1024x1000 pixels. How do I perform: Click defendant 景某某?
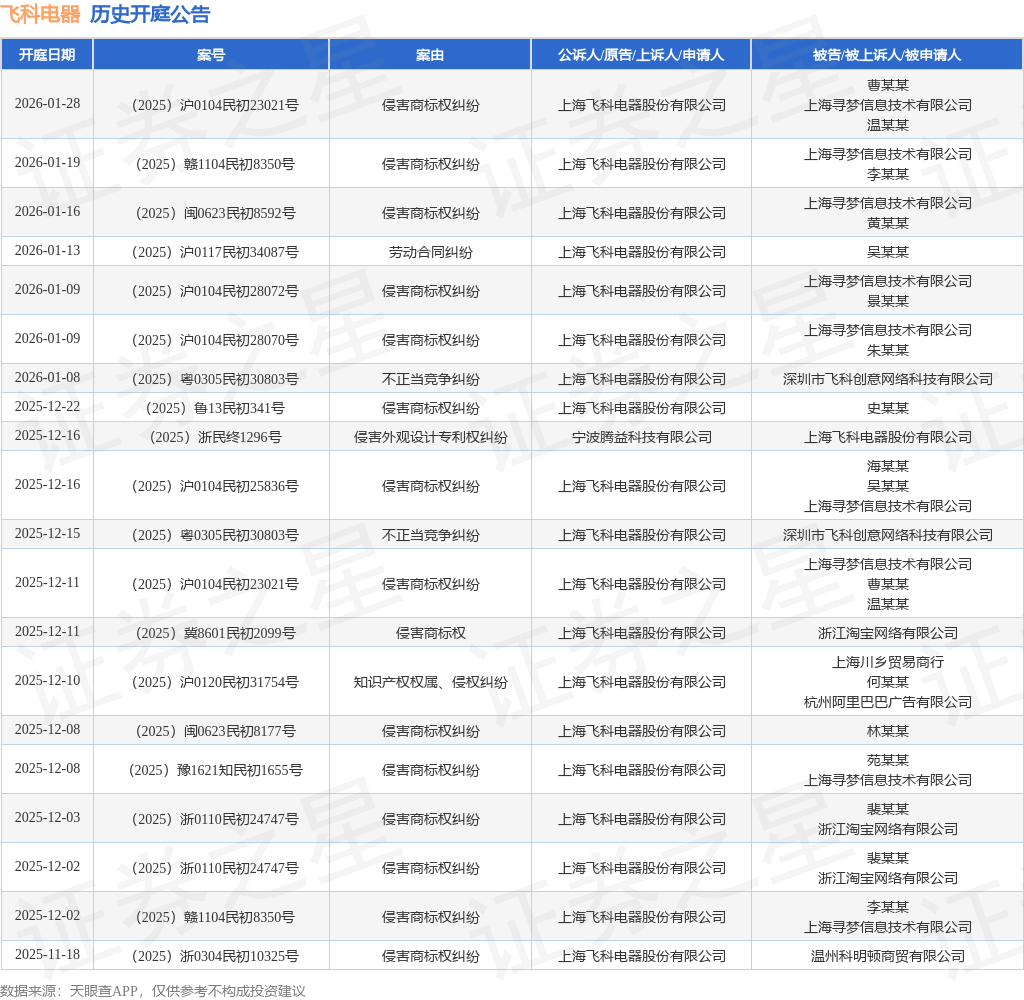click(888, 301)
